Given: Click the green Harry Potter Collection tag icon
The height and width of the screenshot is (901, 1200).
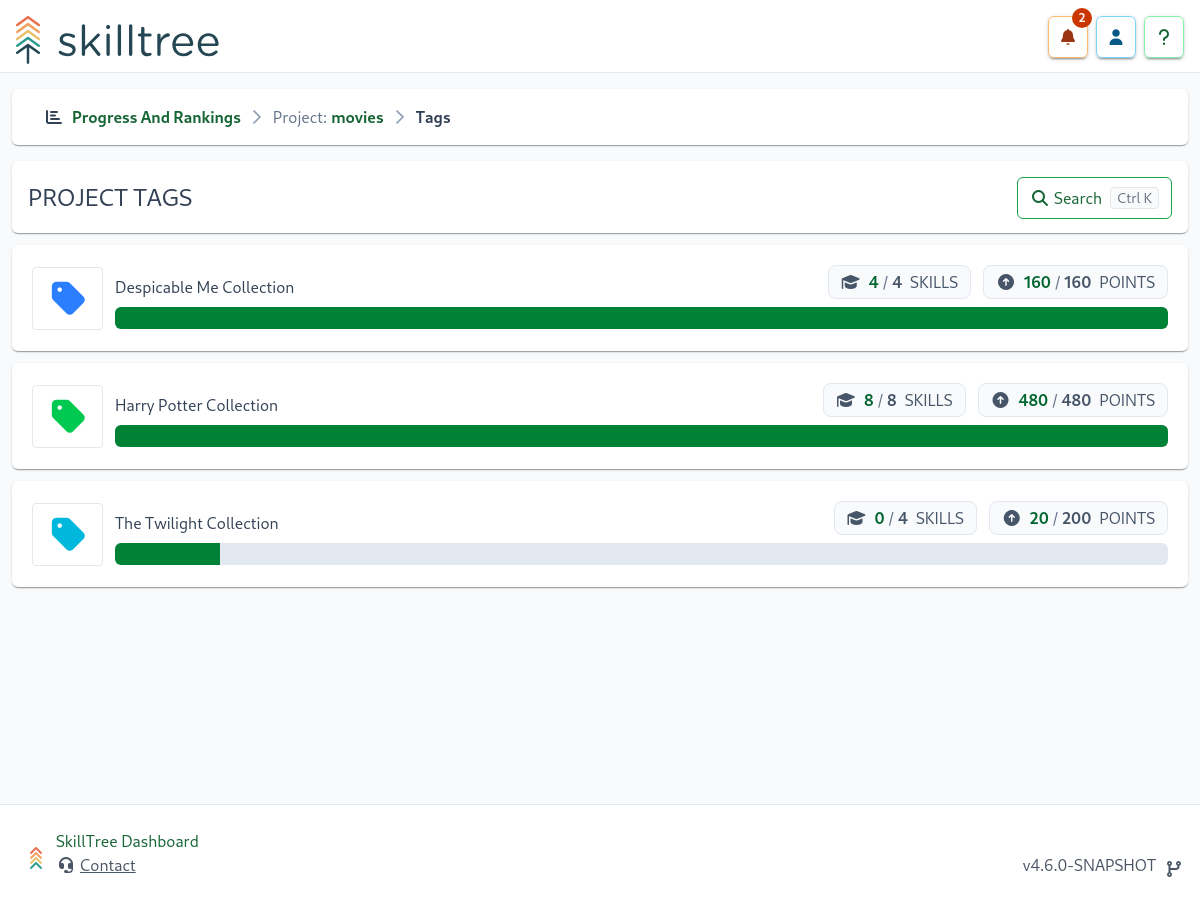Looking at the screenshot, I should [x=68, y=416].
